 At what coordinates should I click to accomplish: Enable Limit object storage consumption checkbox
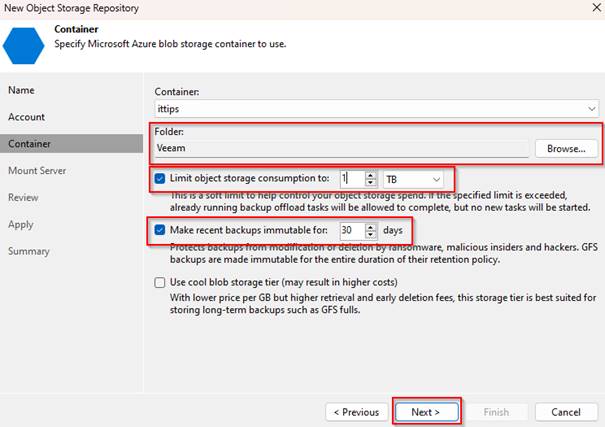(x=160, y=178)
